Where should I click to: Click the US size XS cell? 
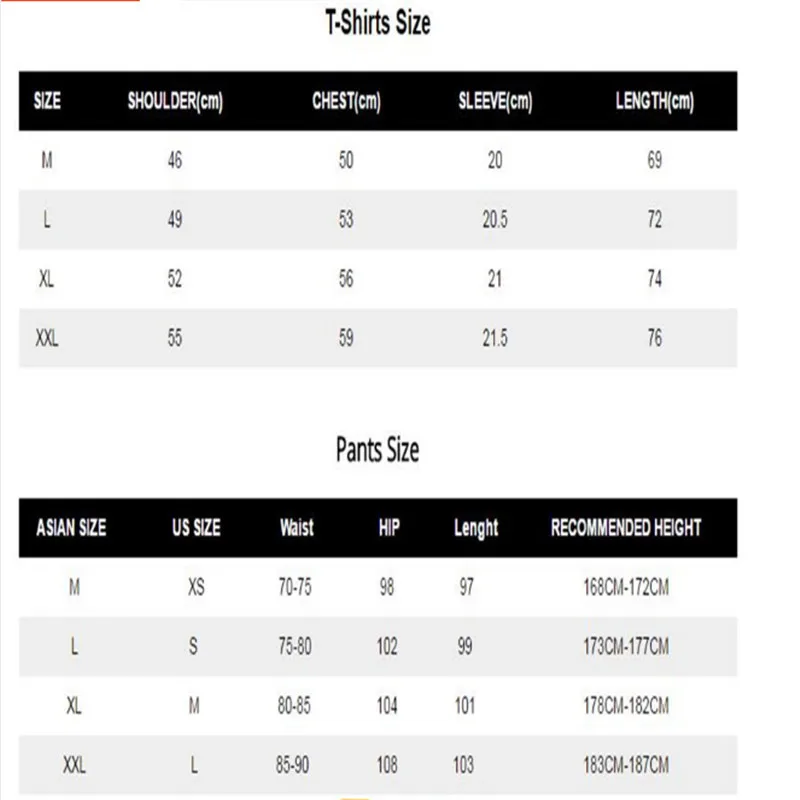click(196, 587)
